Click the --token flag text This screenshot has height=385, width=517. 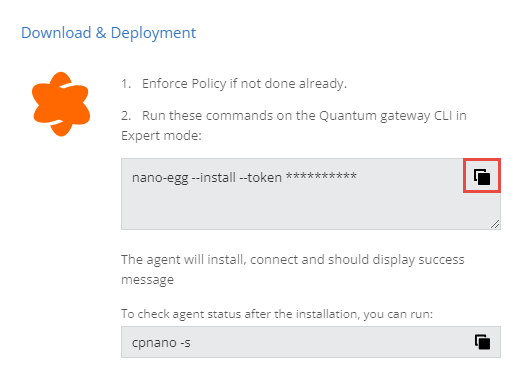(261, 177)
